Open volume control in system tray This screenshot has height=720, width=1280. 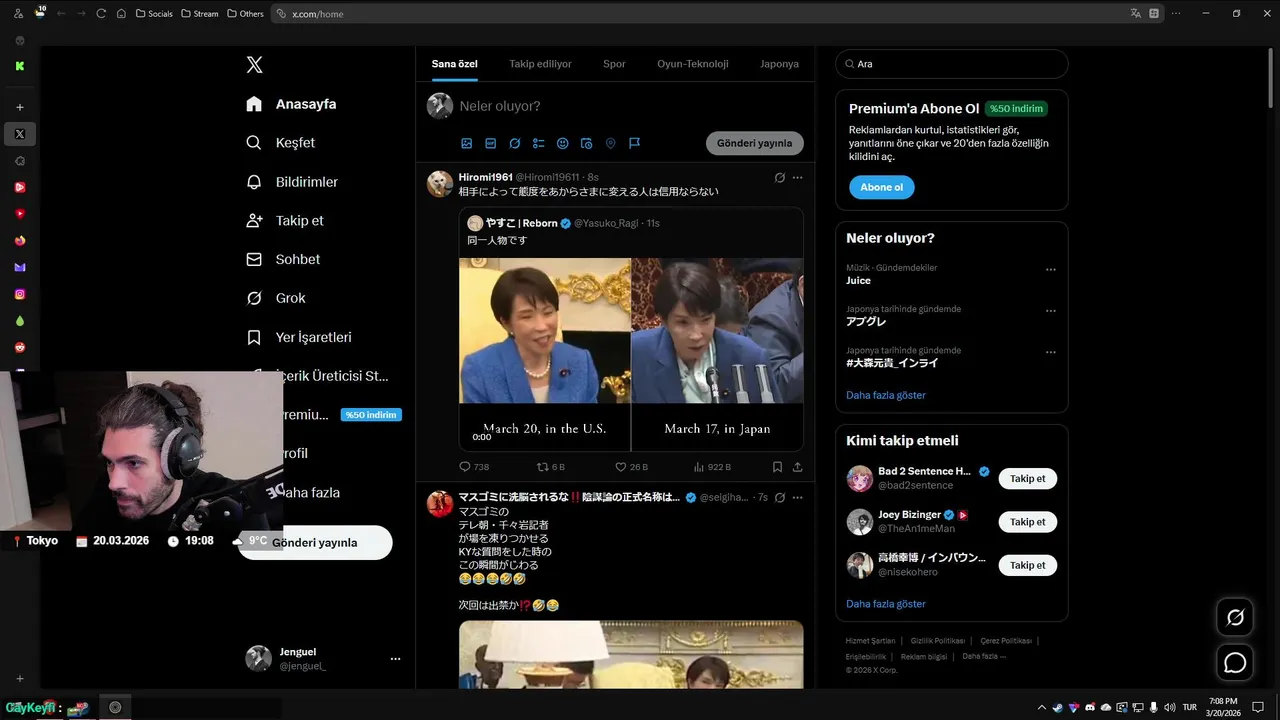[1170, 707]
